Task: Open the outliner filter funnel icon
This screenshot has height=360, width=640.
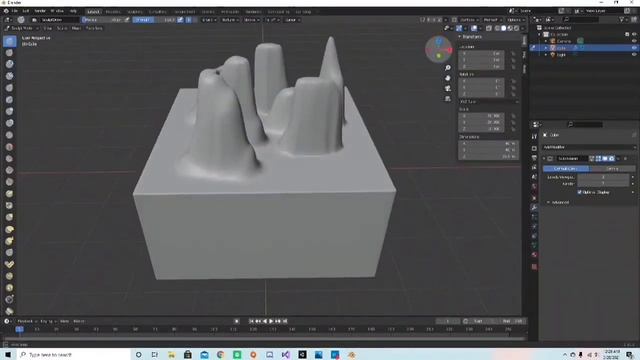Action: pos(622,20)
